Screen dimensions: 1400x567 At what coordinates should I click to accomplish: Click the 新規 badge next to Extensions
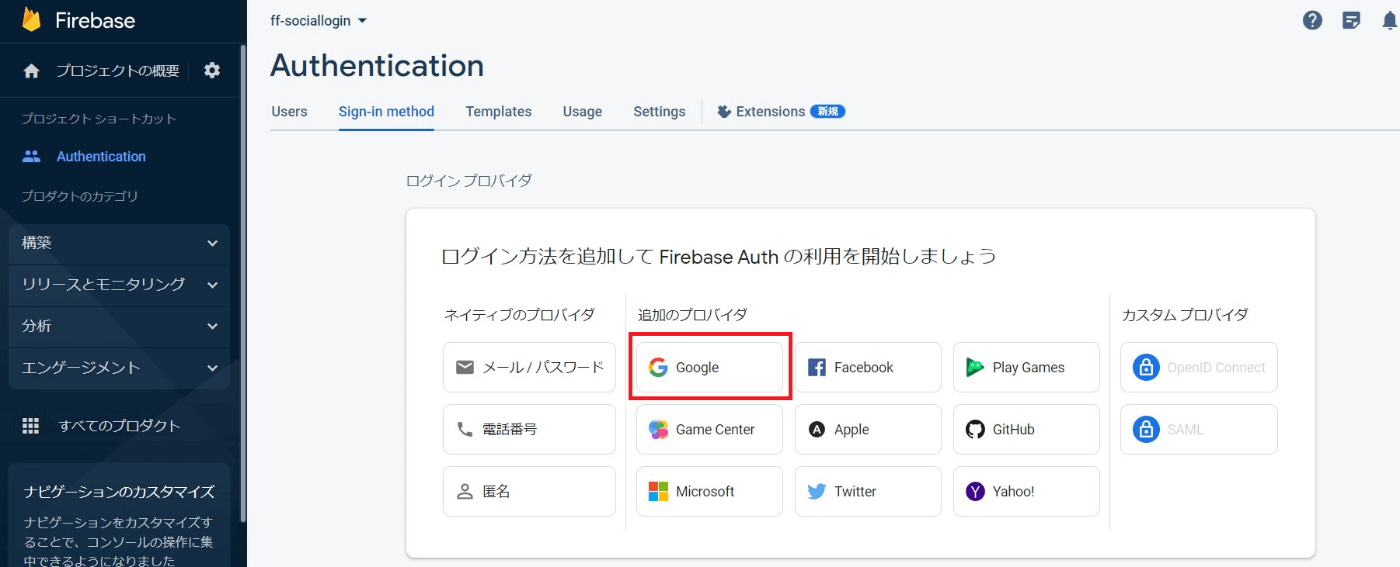[x=827, y=111]
